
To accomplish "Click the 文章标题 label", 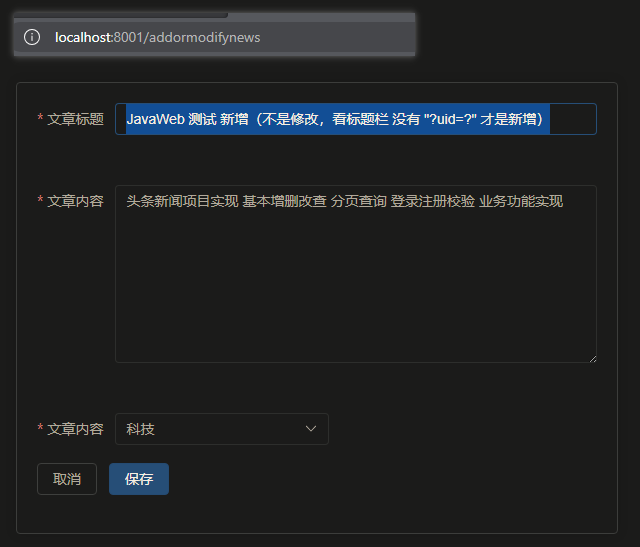I will point(76,119).
